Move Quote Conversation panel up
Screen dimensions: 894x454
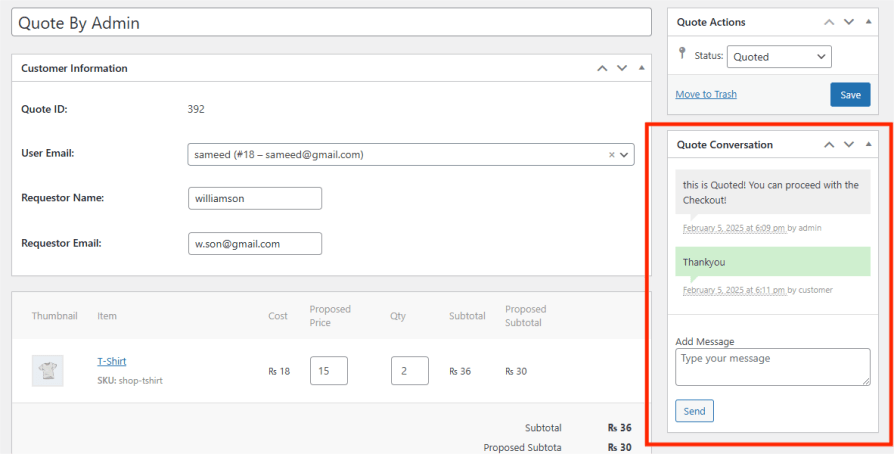(829, 145)
